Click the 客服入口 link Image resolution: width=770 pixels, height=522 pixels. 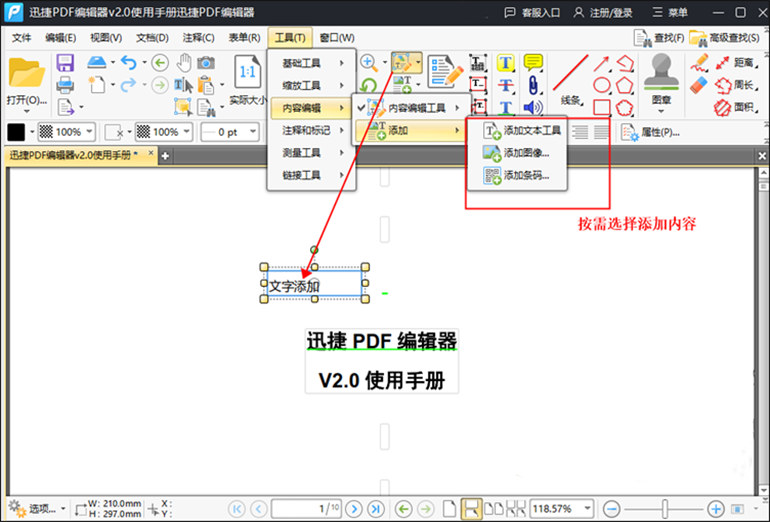[532, 13]
